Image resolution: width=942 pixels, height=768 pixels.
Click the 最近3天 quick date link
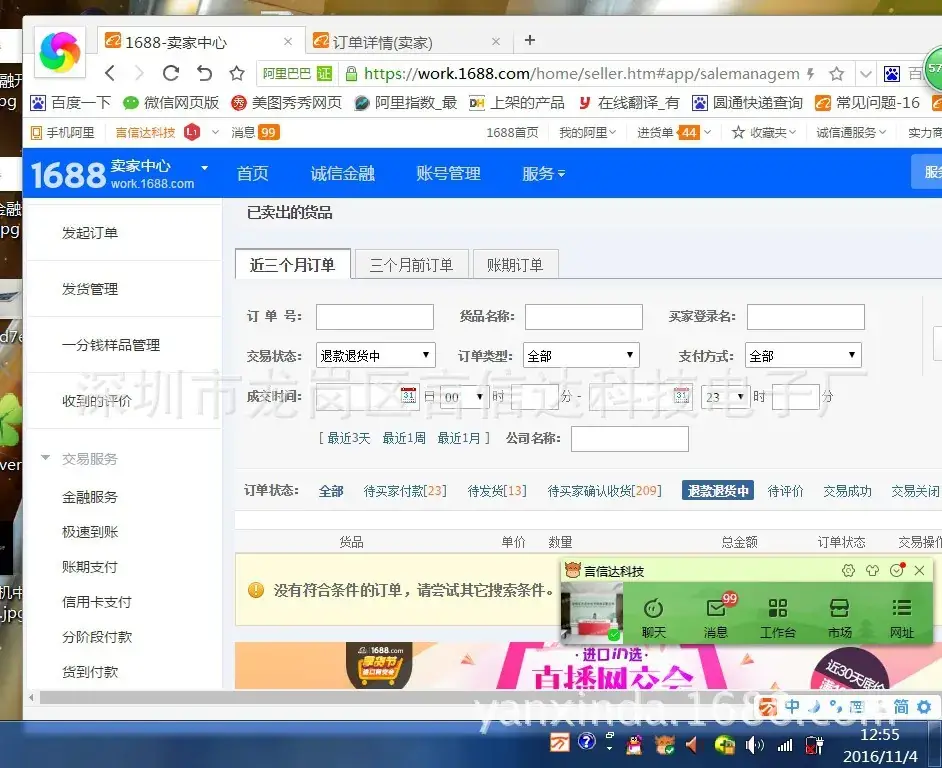[348, 438]
